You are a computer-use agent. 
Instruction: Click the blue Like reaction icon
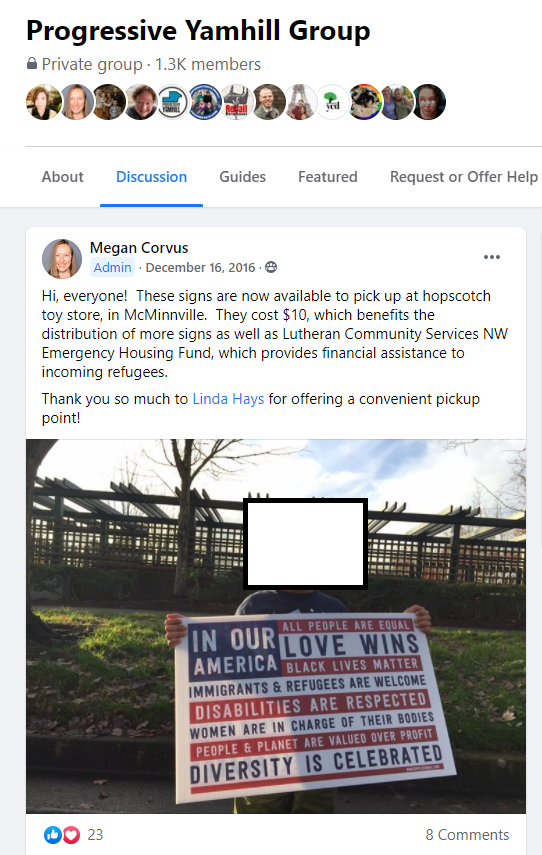[53, 834]
